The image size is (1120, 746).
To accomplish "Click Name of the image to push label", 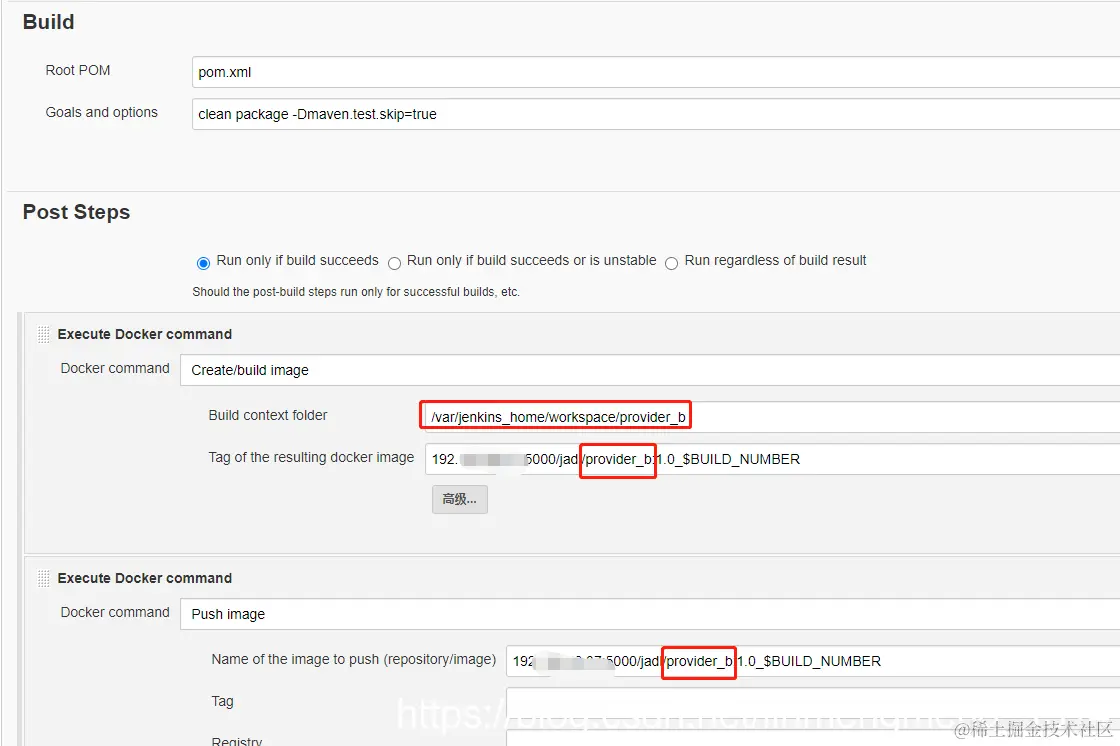I will (354, 659).
